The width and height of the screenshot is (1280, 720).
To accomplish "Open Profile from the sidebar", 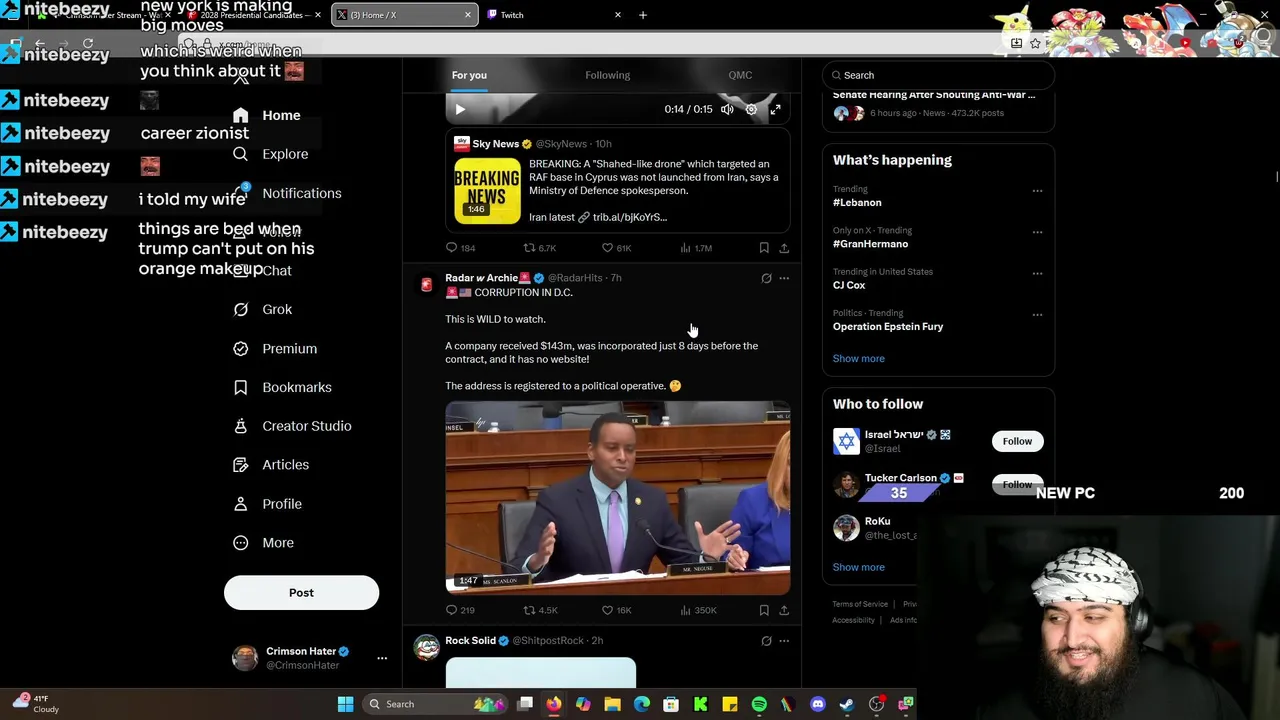I will coord(267,504).
